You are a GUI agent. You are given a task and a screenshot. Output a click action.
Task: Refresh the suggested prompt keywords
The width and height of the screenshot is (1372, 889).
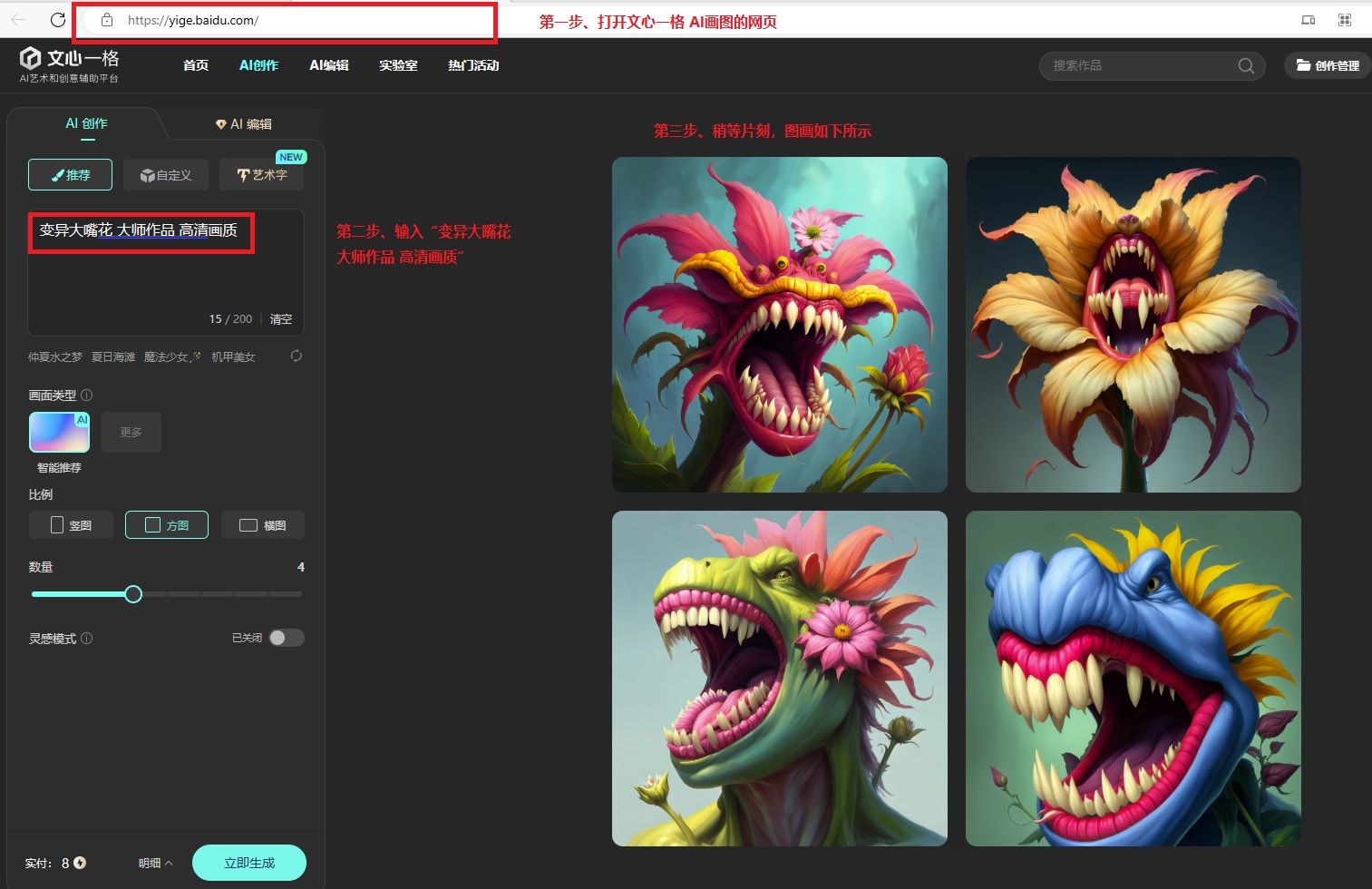[296, 356]
